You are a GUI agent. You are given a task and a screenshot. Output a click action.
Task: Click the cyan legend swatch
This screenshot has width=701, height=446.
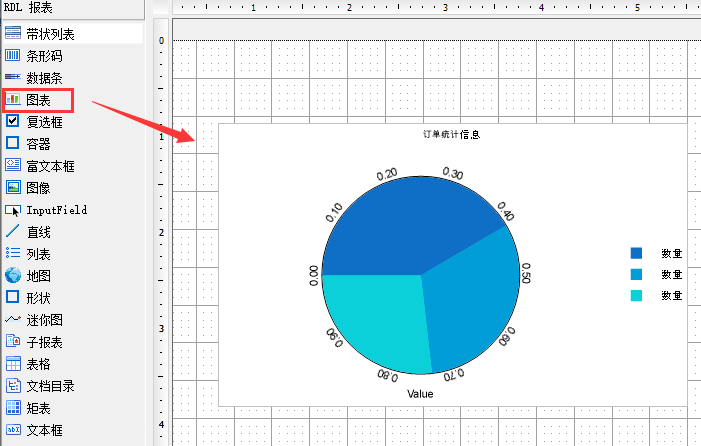pyautogui.click(x=636, y=295)
